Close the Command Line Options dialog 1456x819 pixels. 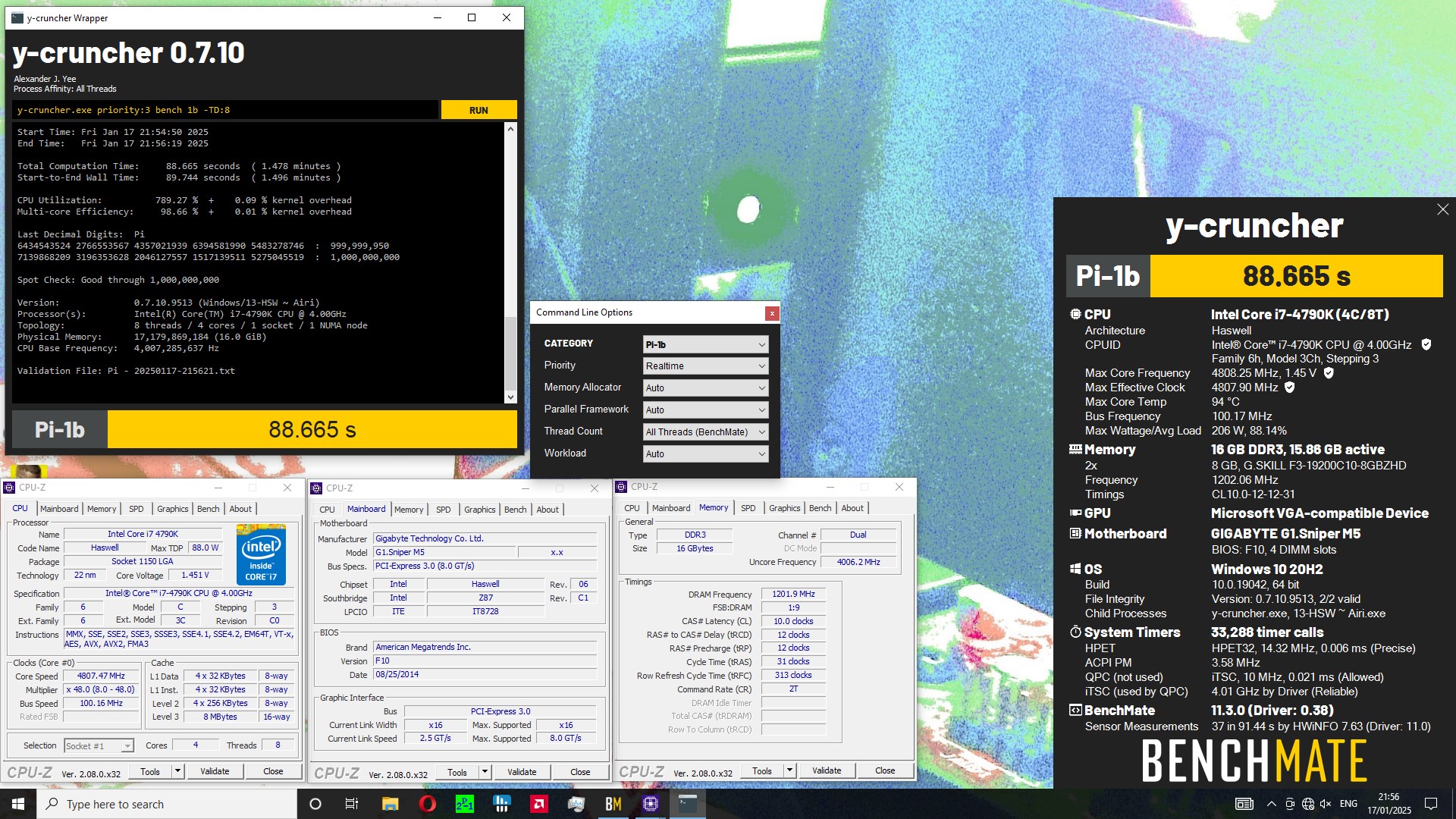coord(771,313)
